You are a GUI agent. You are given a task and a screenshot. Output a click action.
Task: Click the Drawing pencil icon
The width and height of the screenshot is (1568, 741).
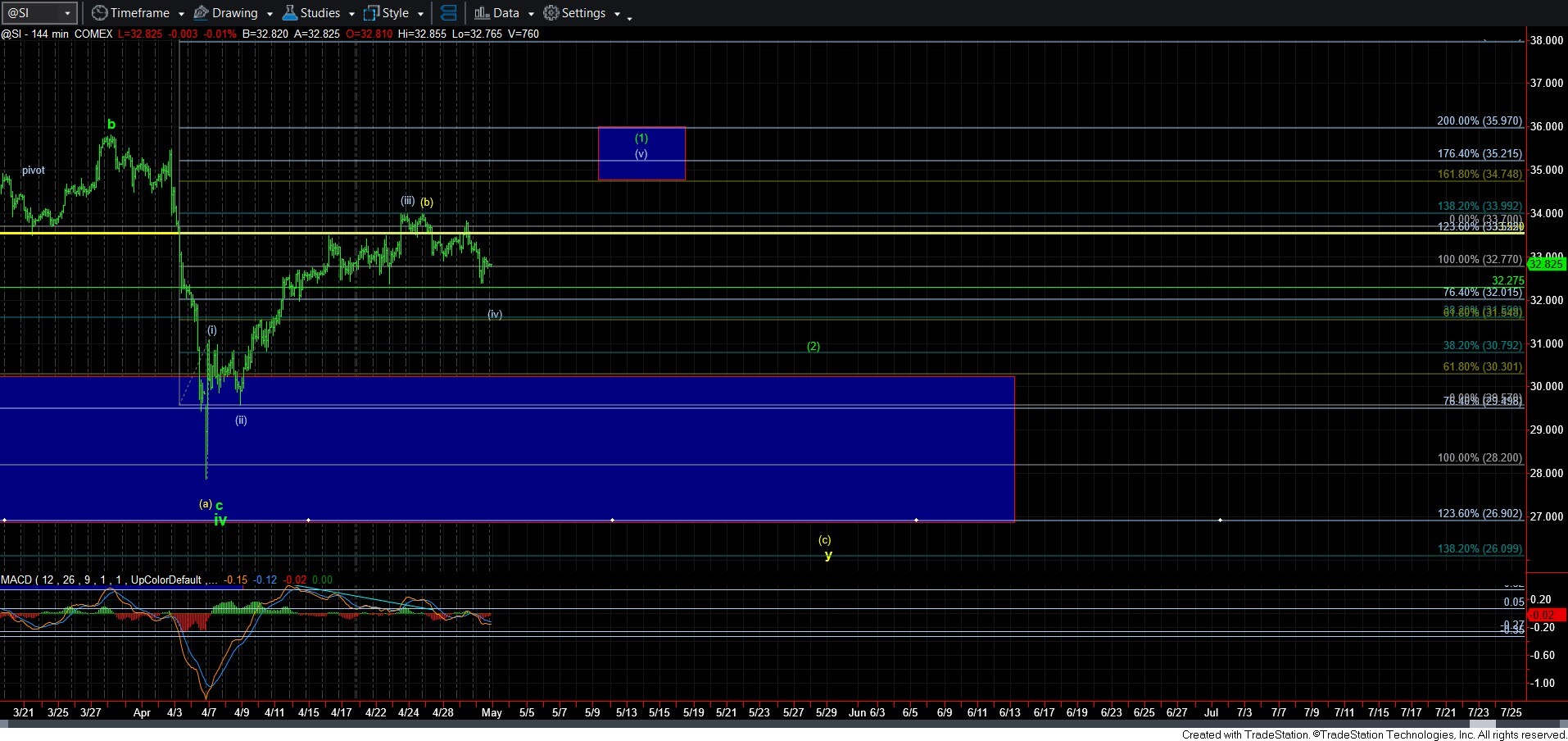[x=202, y=13]
